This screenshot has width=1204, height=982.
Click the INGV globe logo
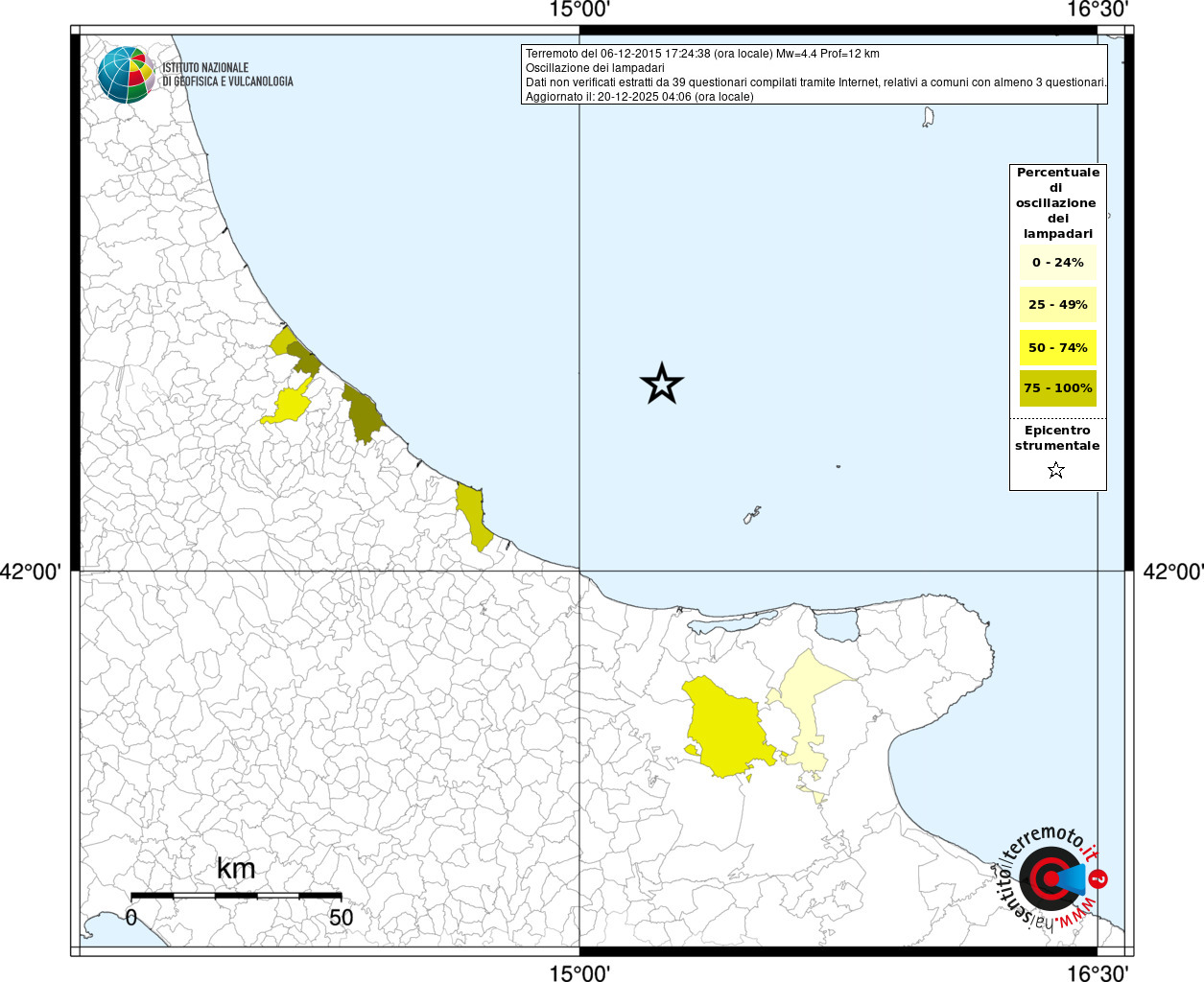click(126, 75)
